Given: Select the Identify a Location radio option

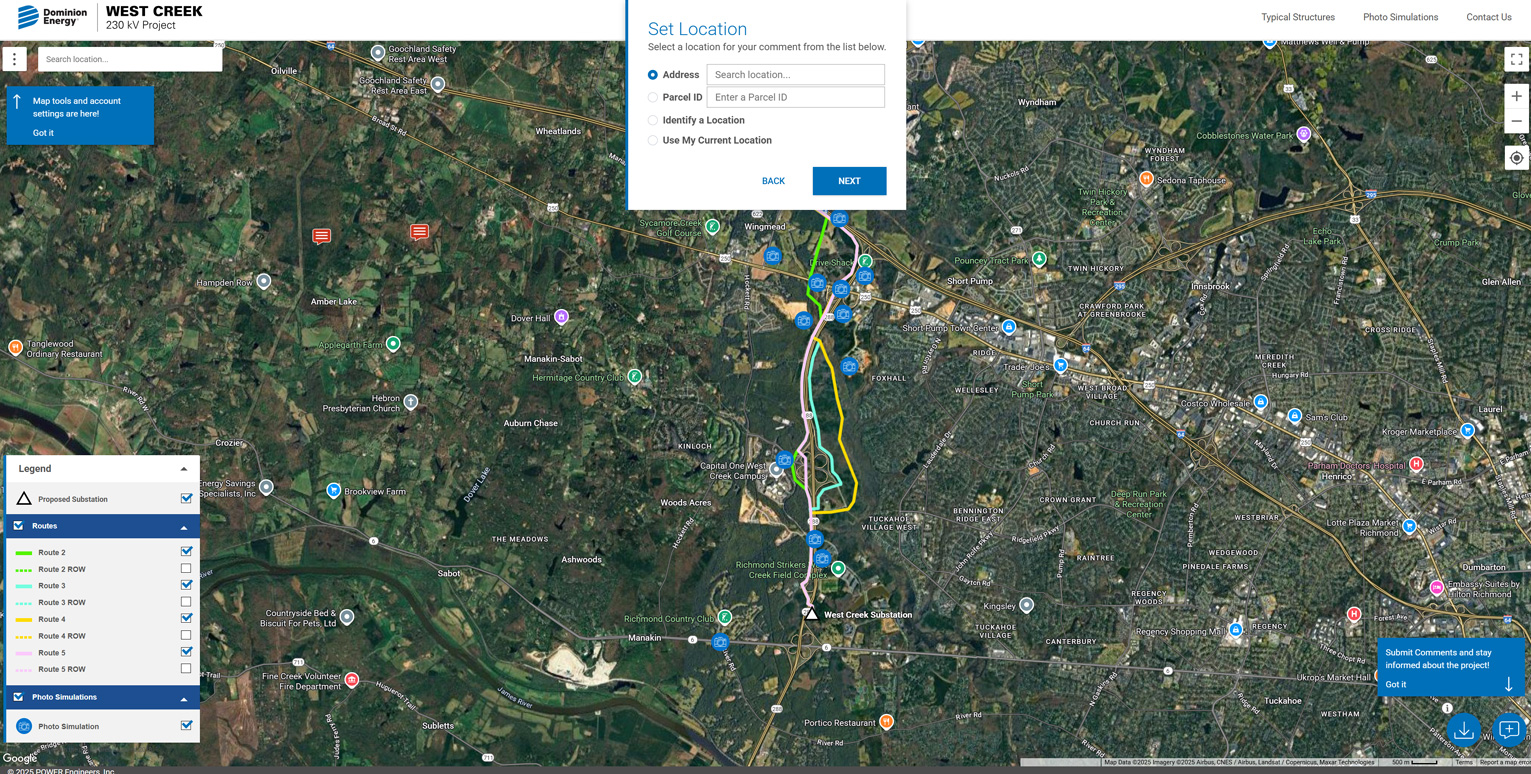Looking at the screenshot, I should [x=653, y=120].
